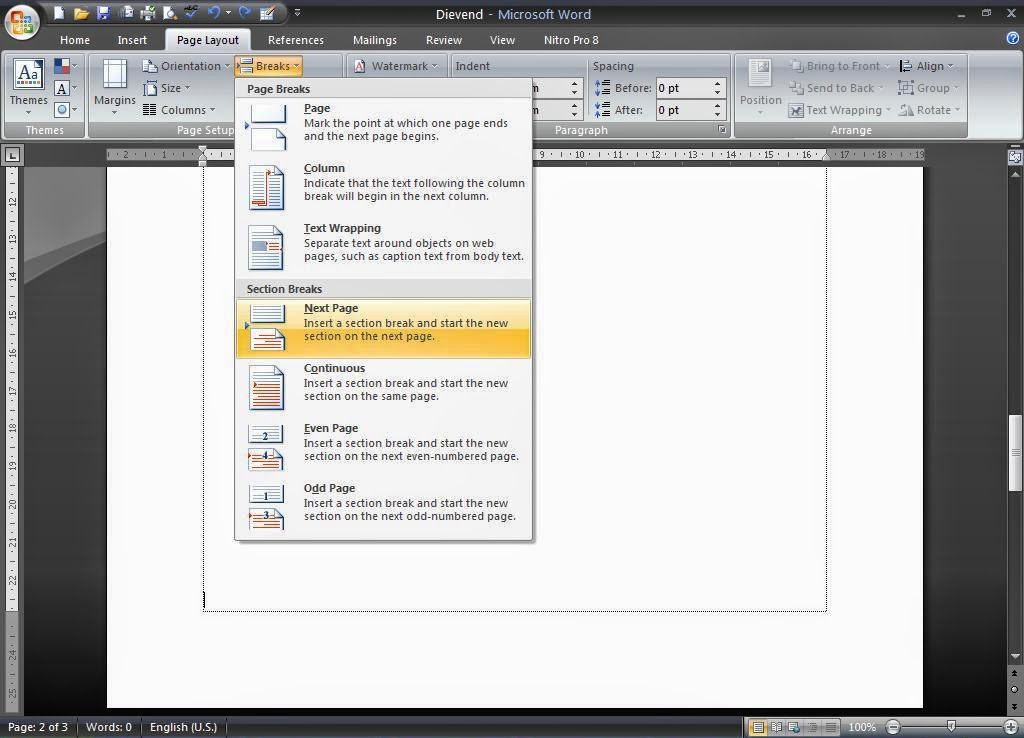
Task: Open the Align menu
Action: [927, 66]
